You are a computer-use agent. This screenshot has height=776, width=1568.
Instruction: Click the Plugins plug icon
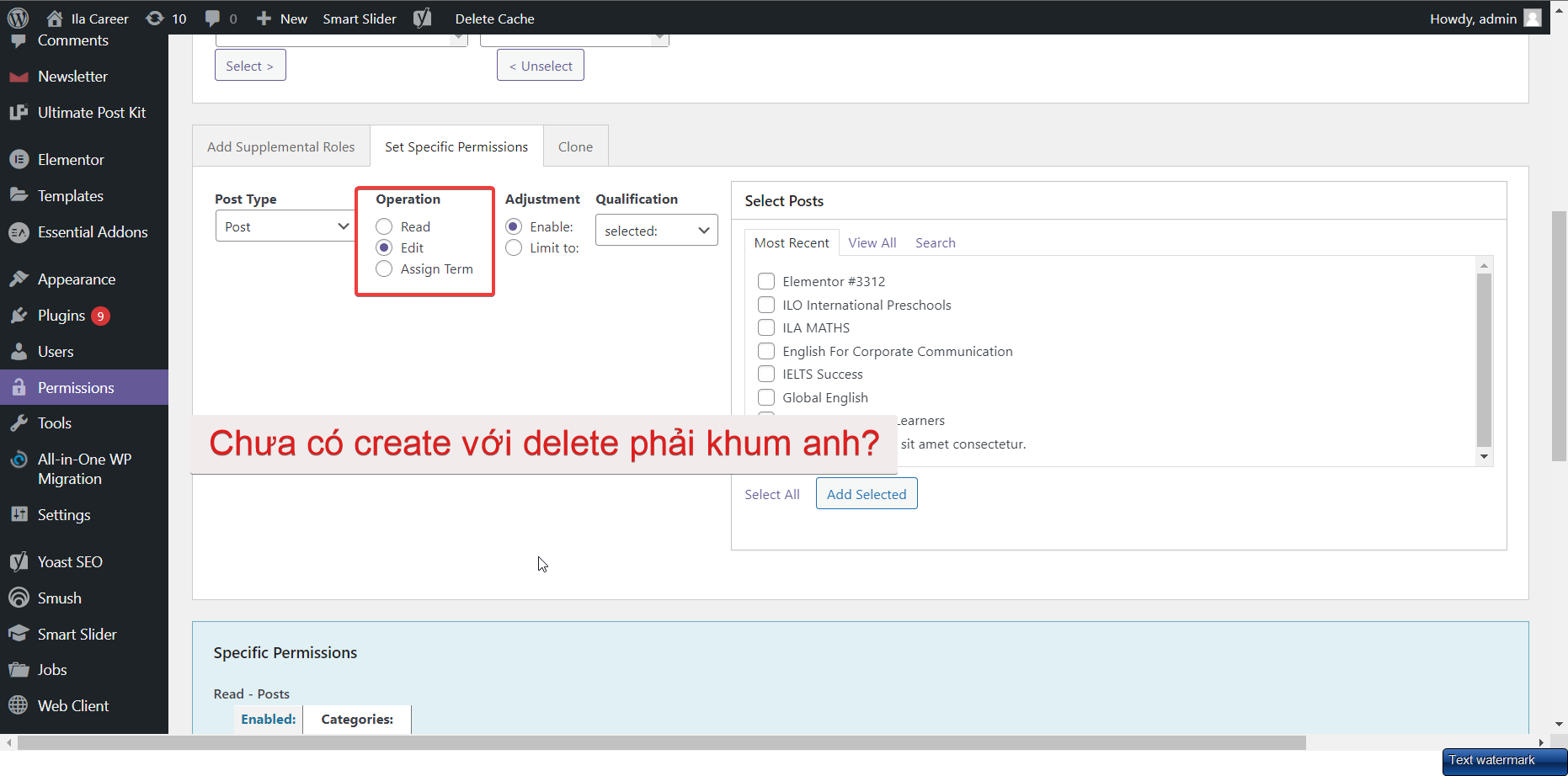pos(19,316)
